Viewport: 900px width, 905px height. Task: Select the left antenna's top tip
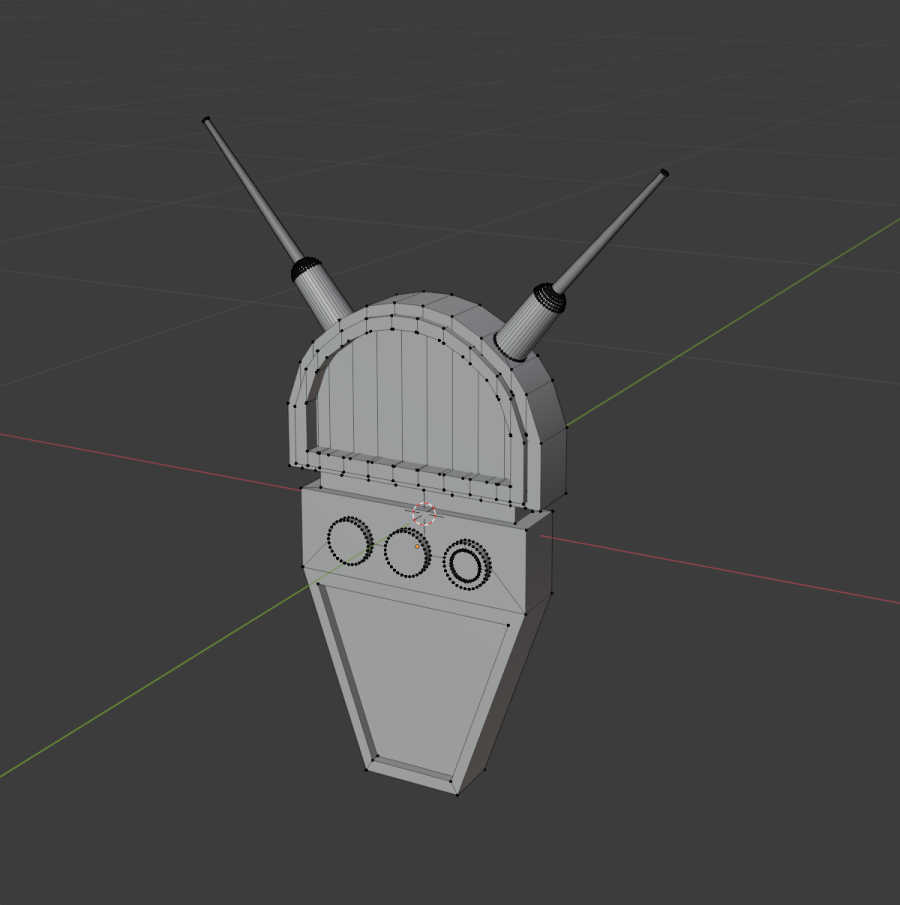coord(206,120)
